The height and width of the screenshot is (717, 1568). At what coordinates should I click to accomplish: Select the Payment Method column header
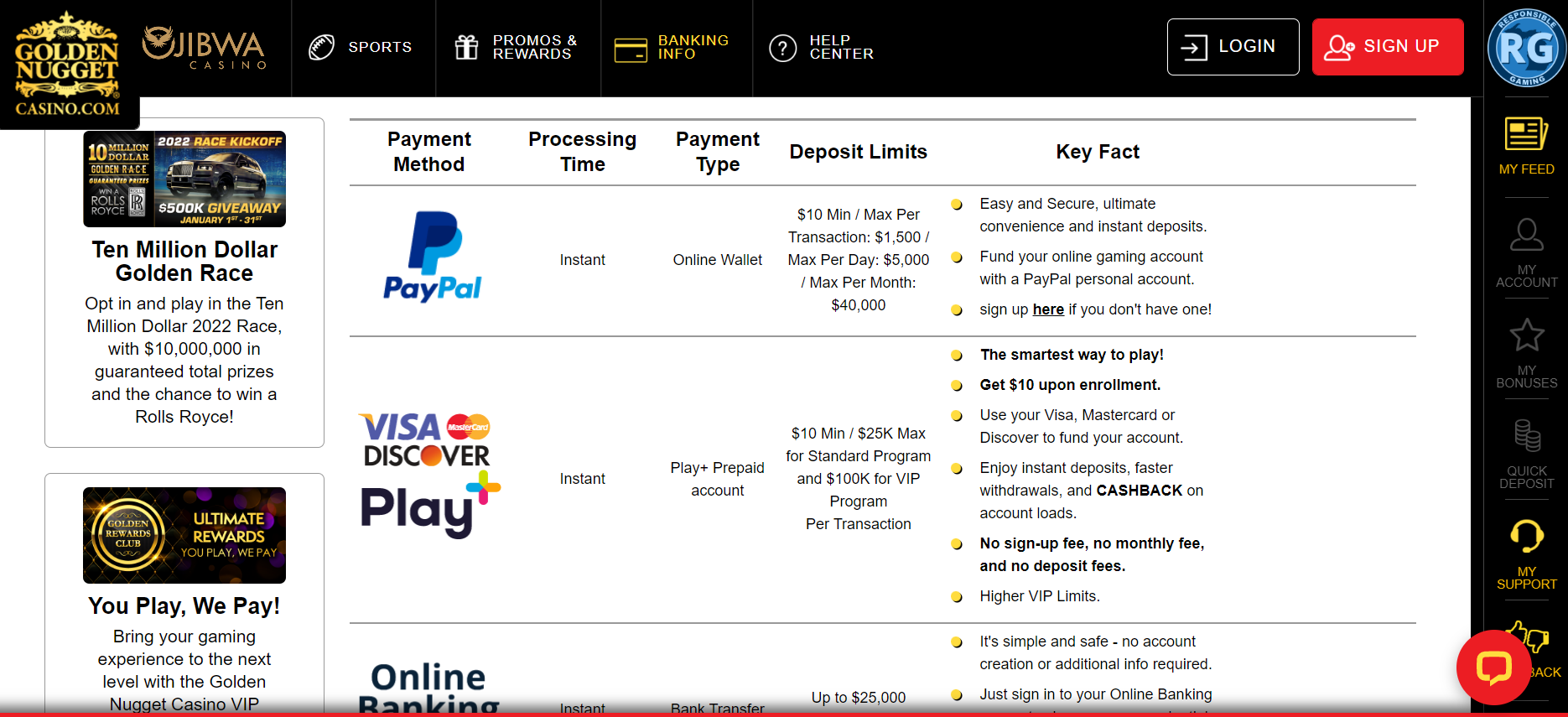pyautogui.click(x=429, y=152)
